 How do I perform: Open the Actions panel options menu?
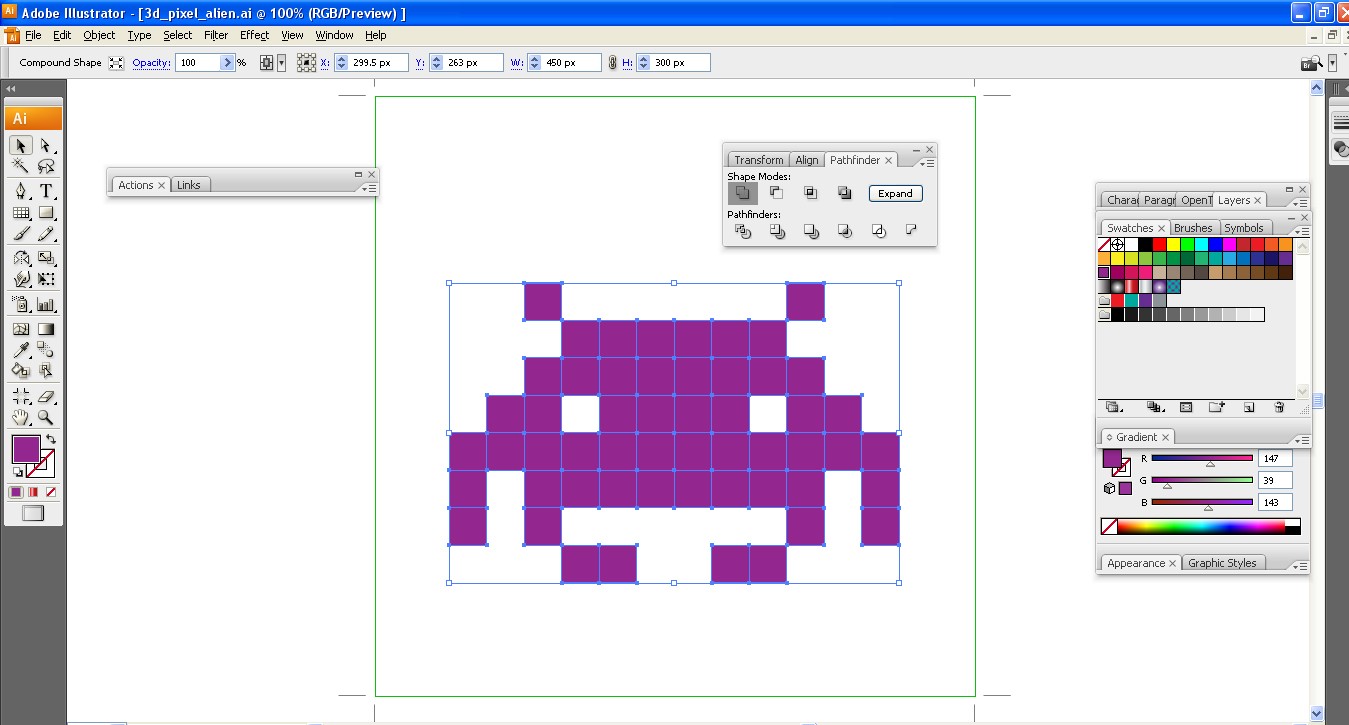pos(368,188)
